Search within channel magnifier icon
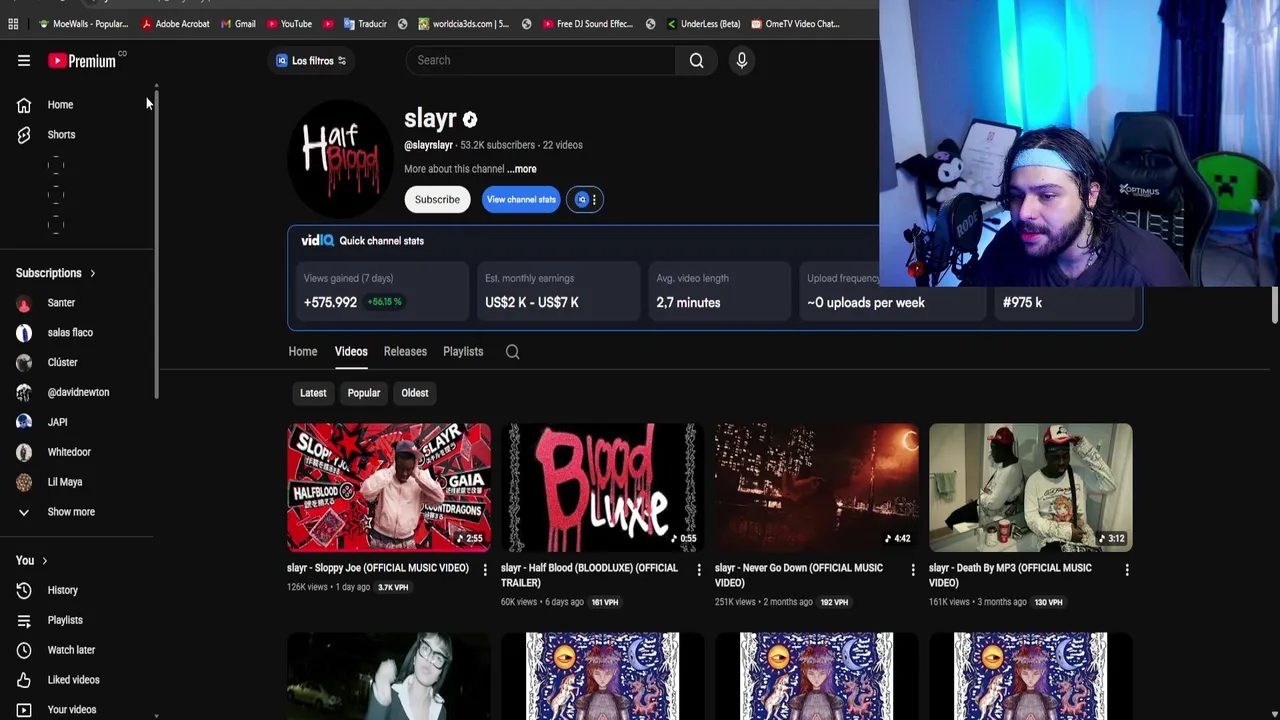1280x720 pixels. click(512, 352)
